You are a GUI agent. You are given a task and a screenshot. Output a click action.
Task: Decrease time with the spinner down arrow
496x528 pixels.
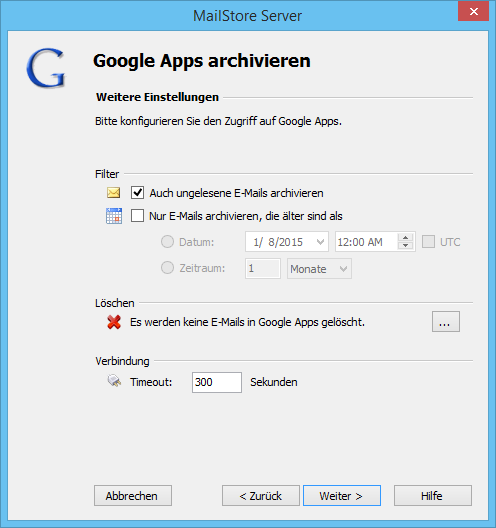click(x=405, y=246)
